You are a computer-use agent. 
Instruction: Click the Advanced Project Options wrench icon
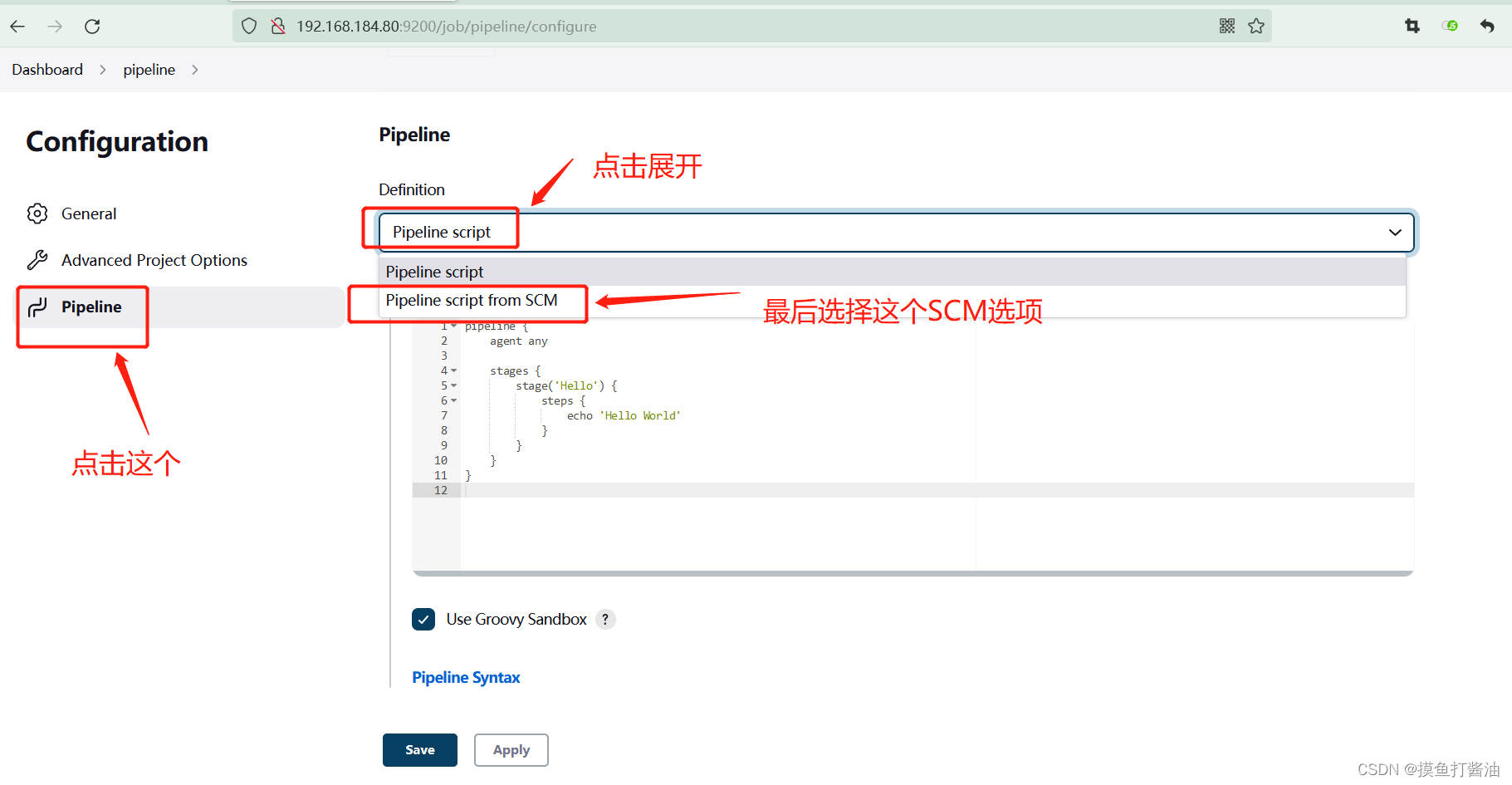37,260
